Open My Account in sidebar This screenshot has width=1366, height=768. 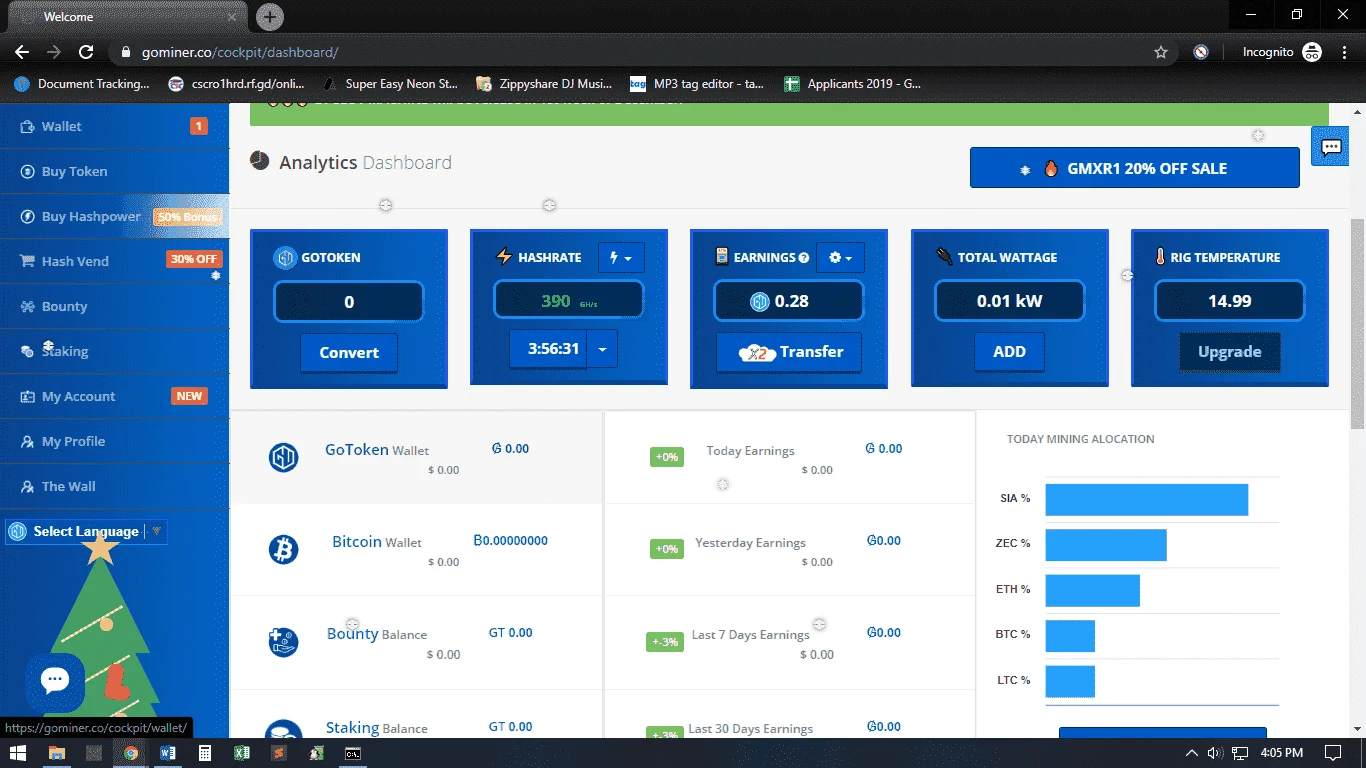[x=114, y=397]
